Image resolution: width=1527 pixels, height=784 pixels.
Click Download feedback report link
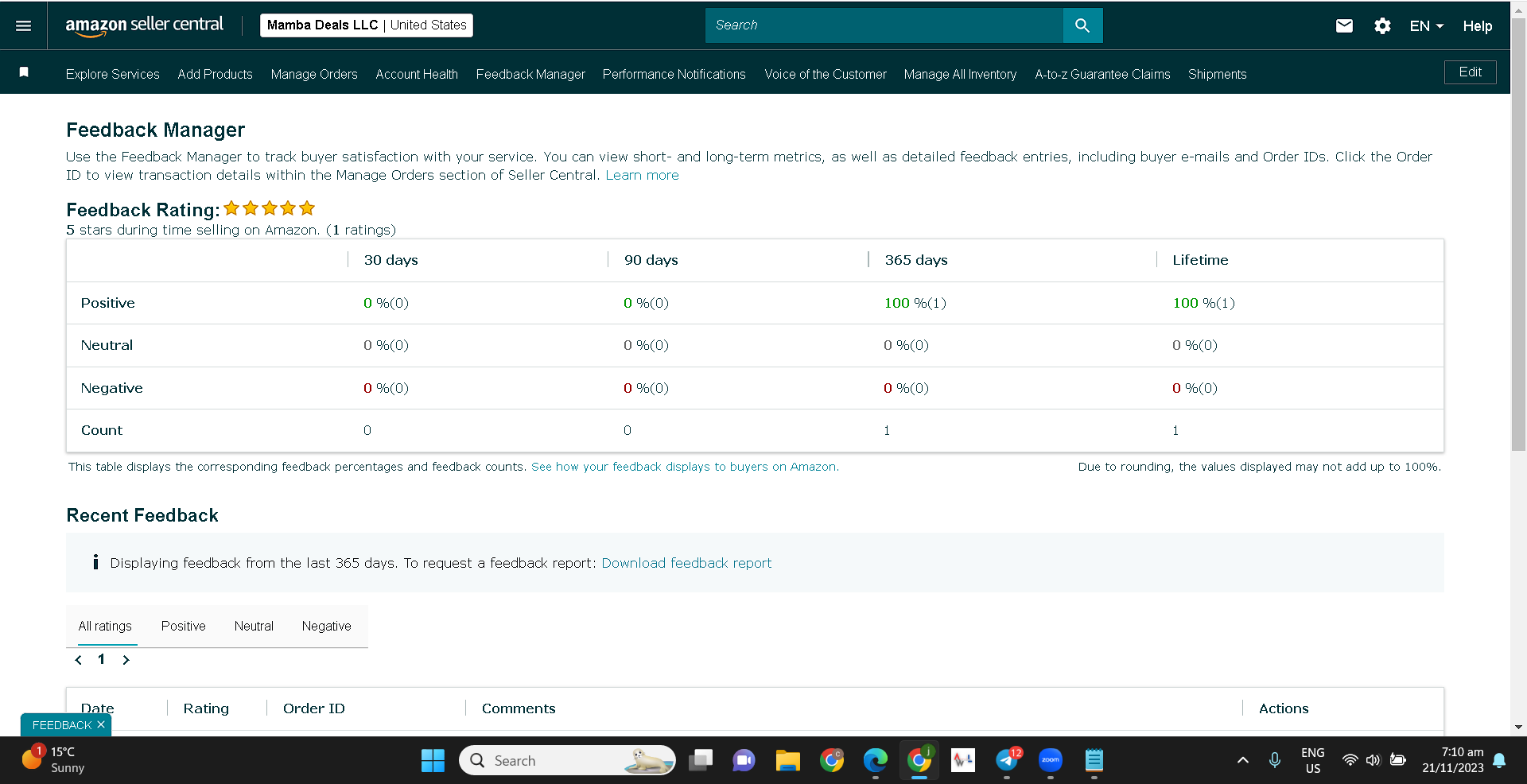(x=686, y=563)
